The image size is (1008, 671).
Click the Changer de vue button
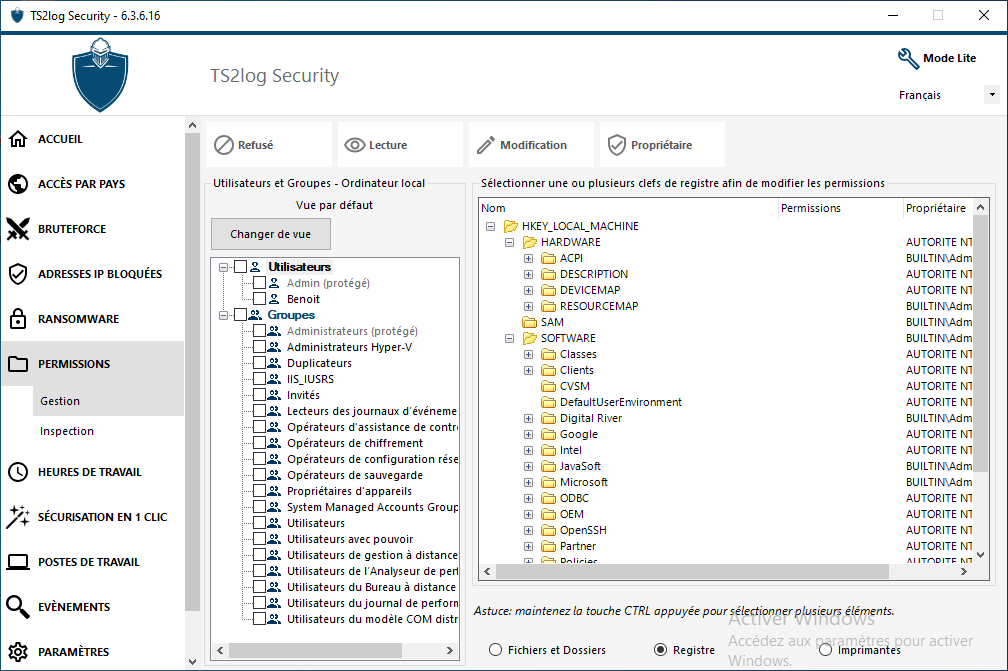271,234
